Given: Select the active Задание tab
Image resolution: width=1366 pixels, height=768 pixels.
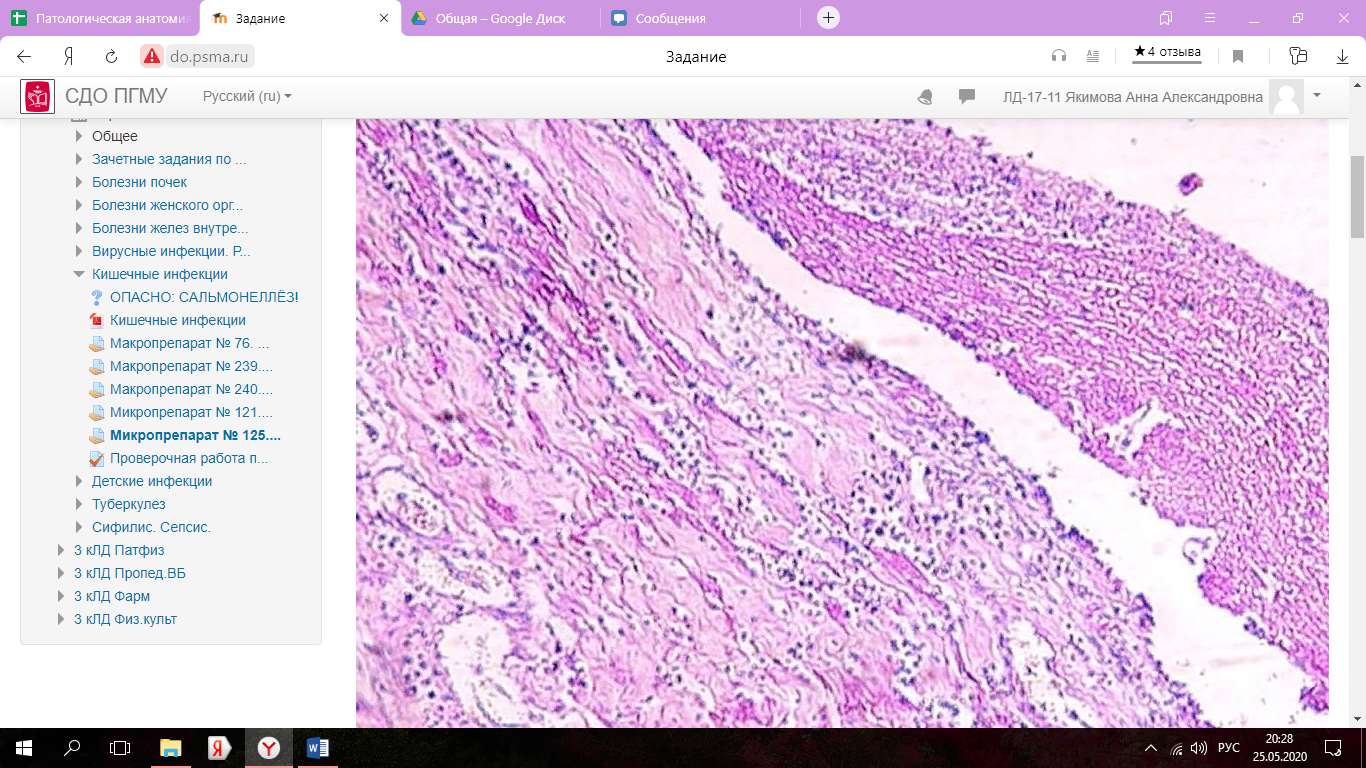Looking at the screenshot, I should pos(300,18).
